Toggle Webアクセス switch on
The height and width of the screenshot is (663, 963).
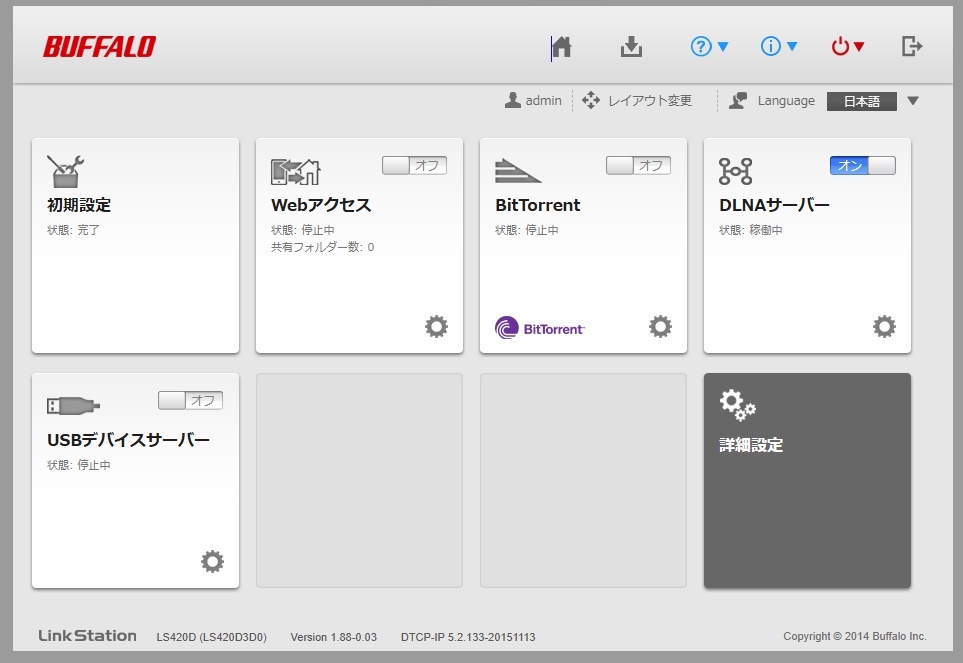coord(415,165)
